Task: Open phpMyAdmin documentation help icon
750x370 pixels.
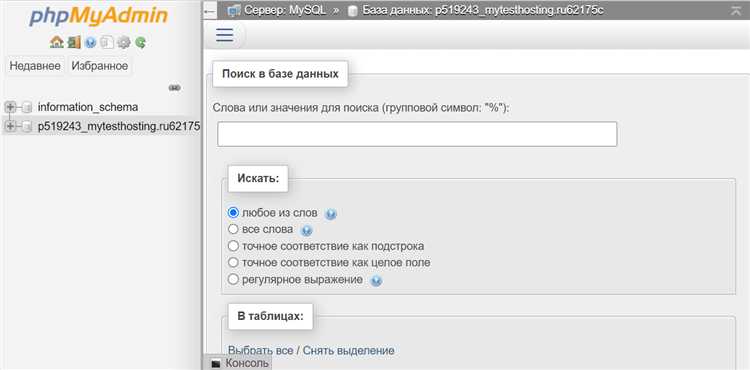Action: [90, 43]
